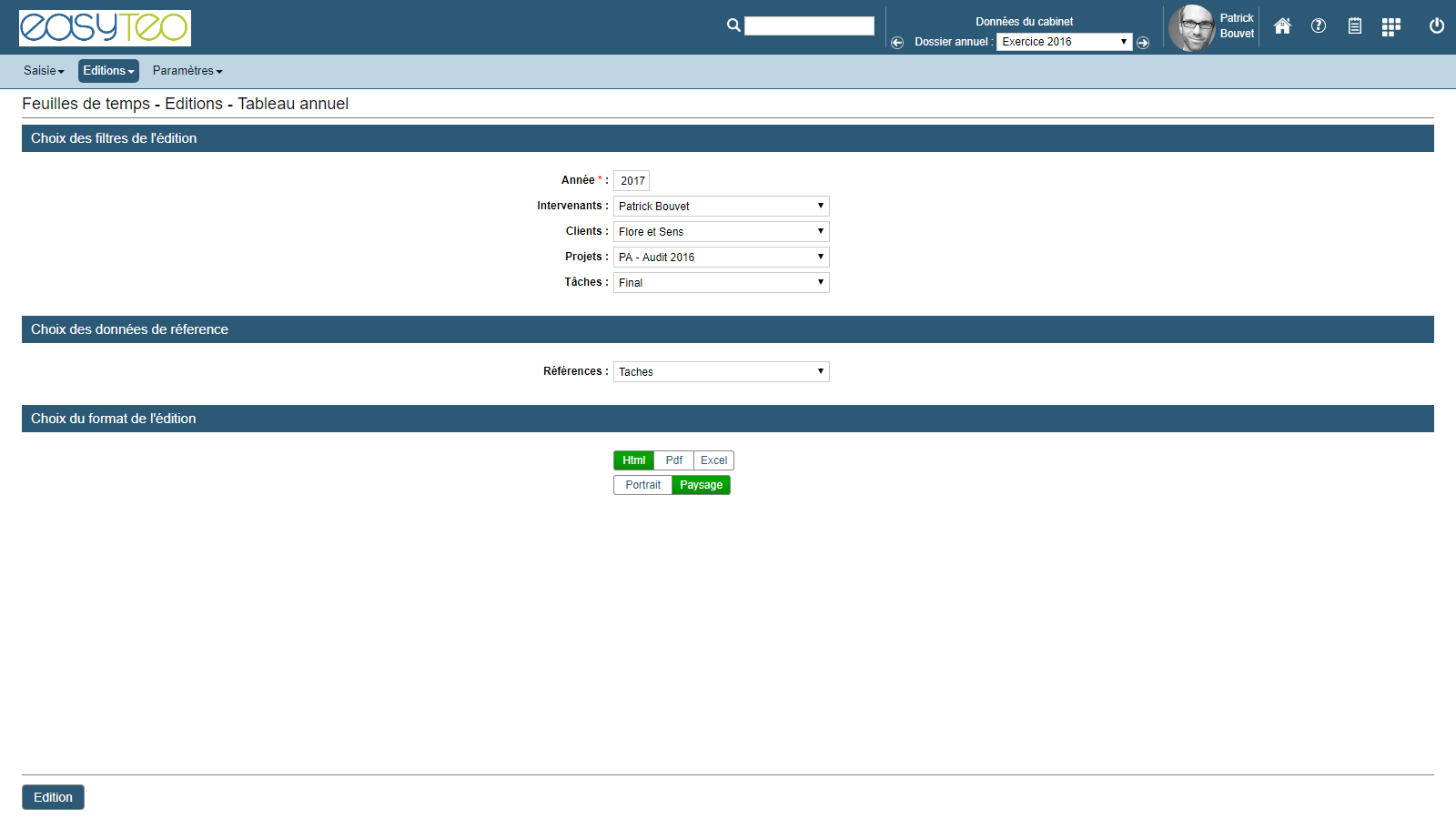Open the Paramètres menu
This screenshot has height=819, width=1456.
coord(187,71)
